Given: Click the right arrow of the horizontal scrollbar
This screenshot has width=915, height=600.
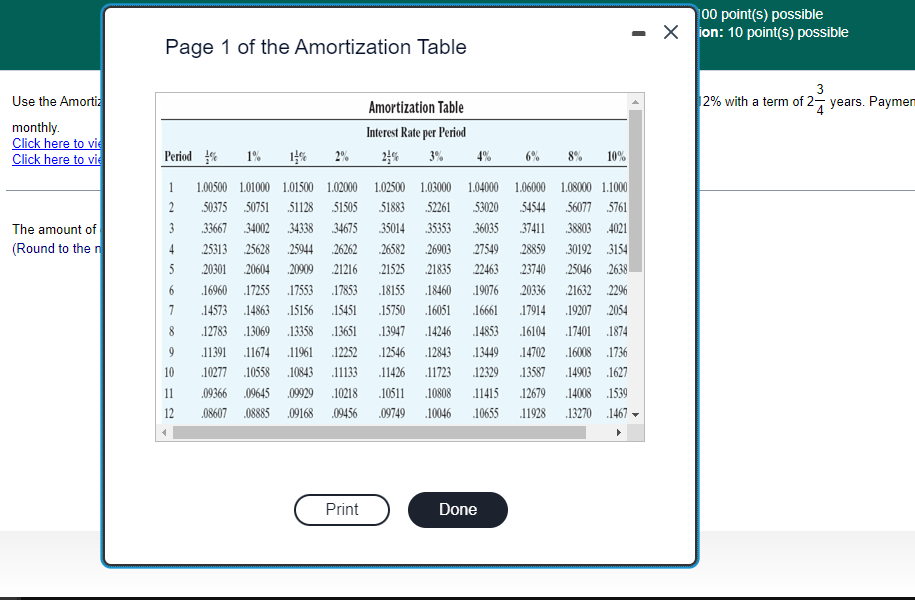Looking at the screenshot, I should coord(620,434).
